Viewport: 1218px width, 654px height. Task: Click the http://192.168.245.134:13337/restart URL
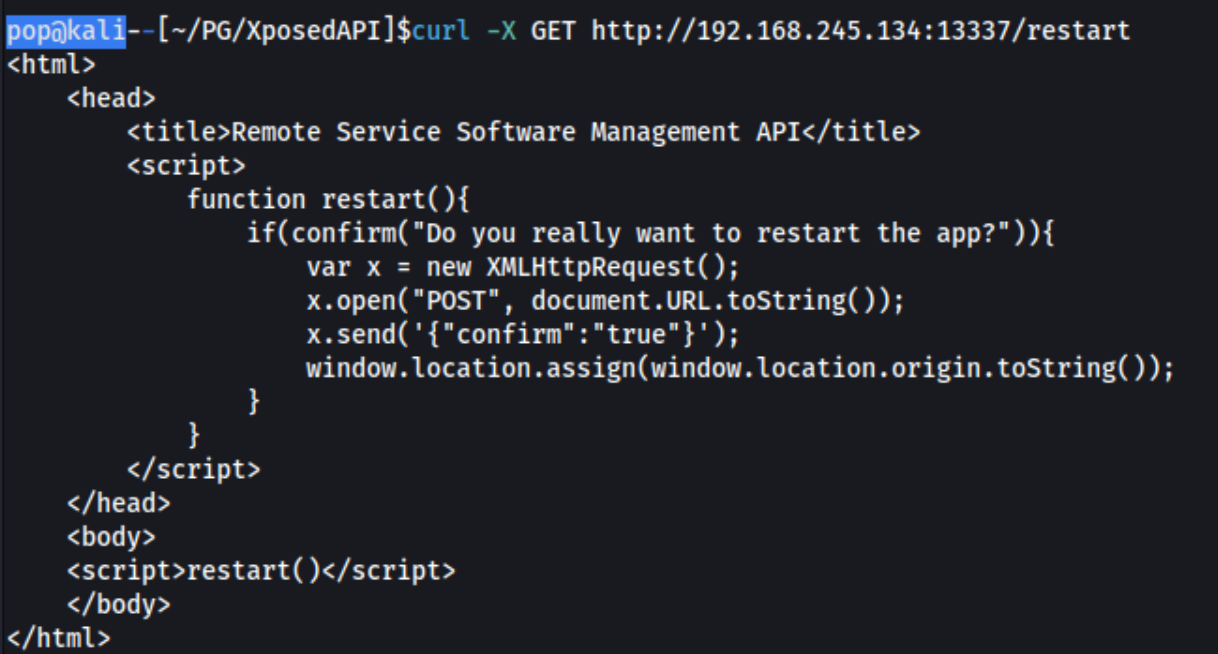[861, 31]
